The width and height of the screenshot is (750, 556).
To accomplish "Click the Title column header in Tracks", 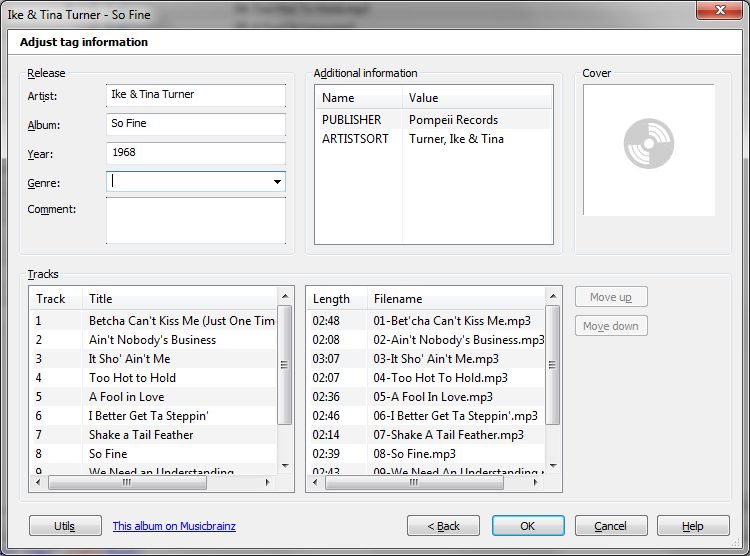I will point(180,299).
